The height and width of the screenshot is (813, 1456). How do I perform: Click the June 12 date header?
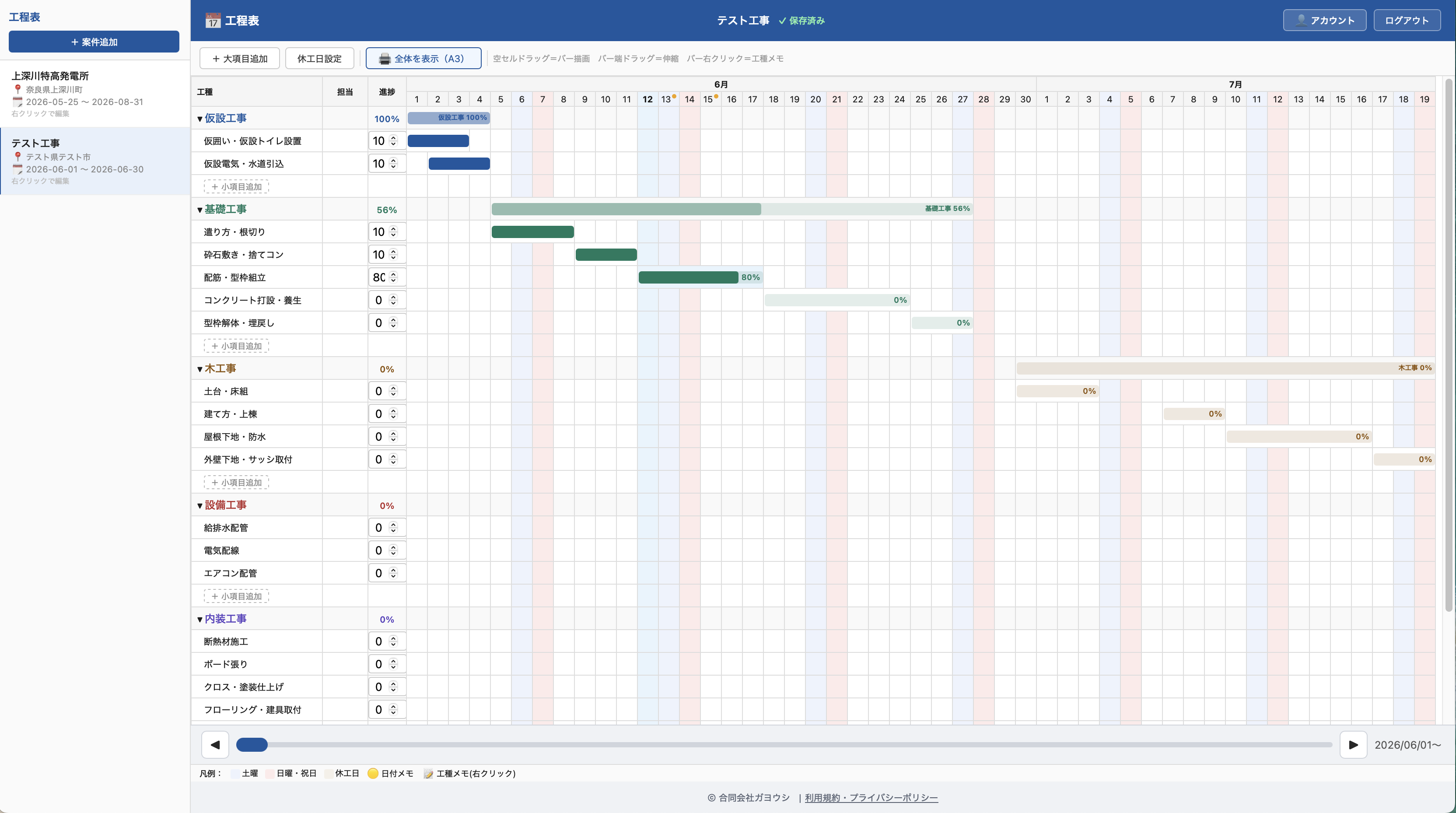(x=648, y=99)
